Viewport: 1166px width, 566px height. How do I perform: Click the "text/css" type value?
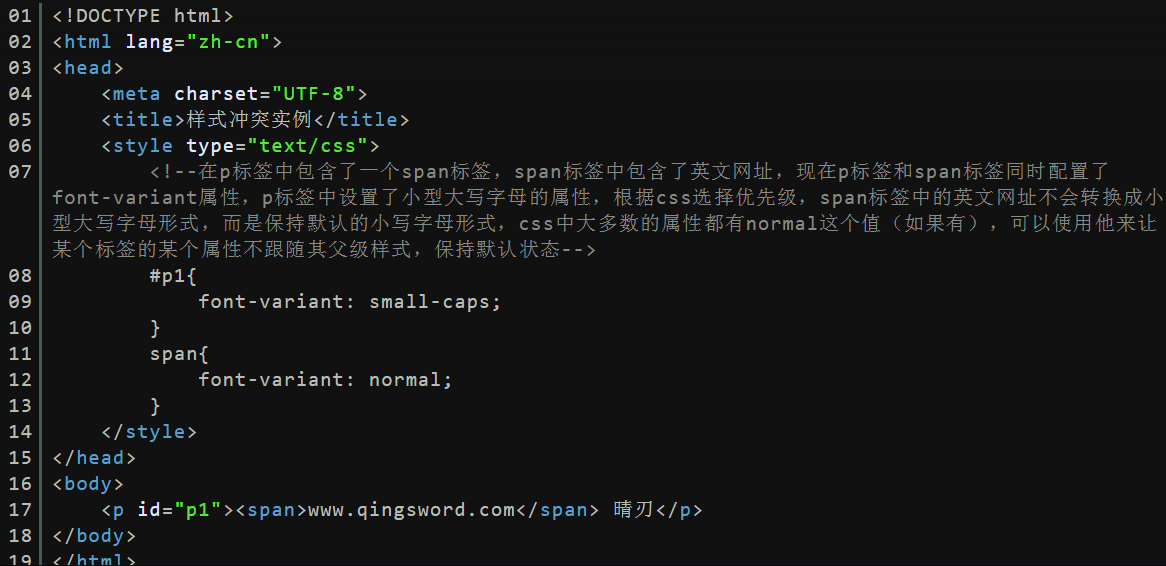(x=307, y=146)
